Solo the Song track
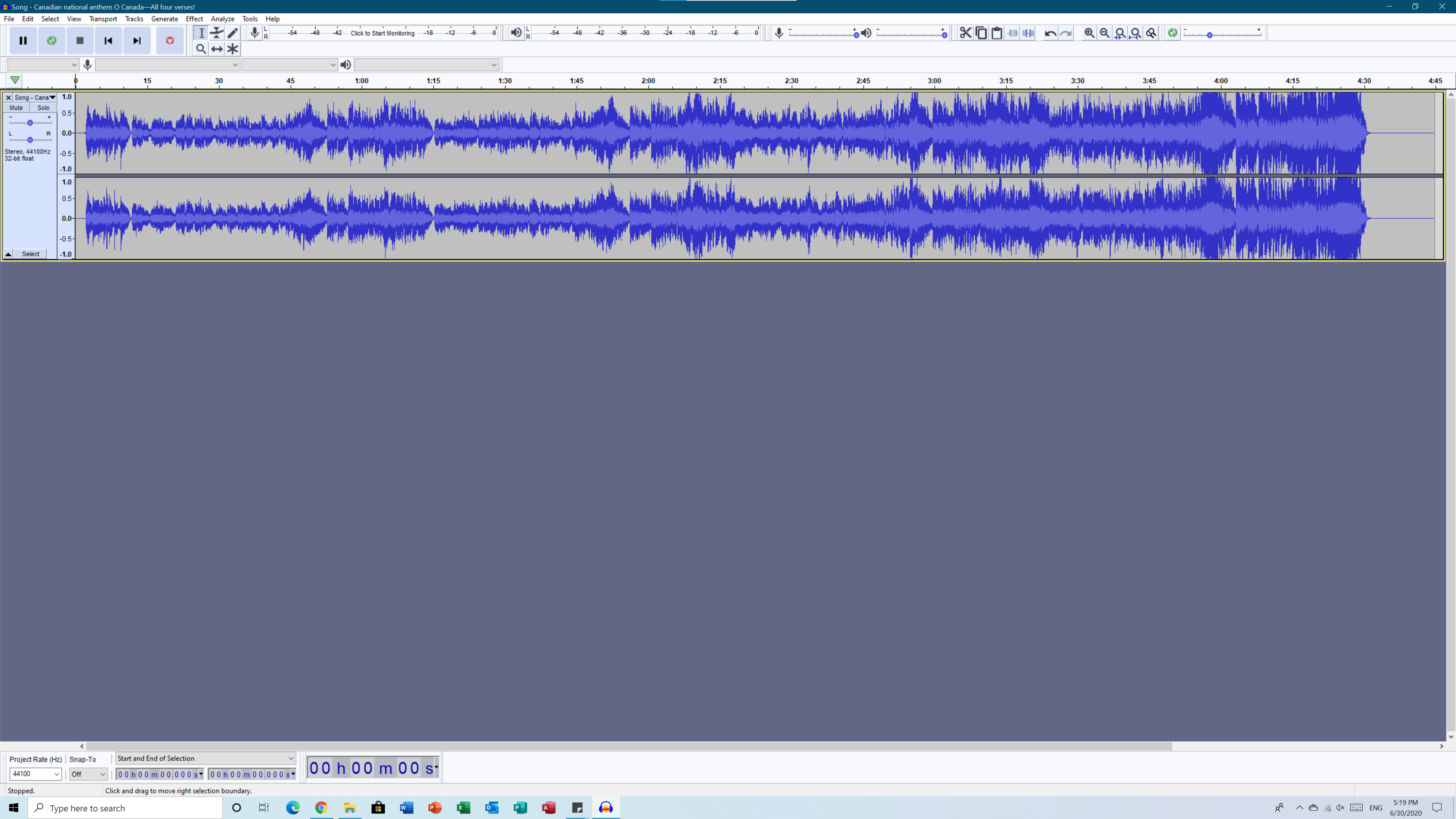This screenshot has height=819, width=1456. coord(44,107)
